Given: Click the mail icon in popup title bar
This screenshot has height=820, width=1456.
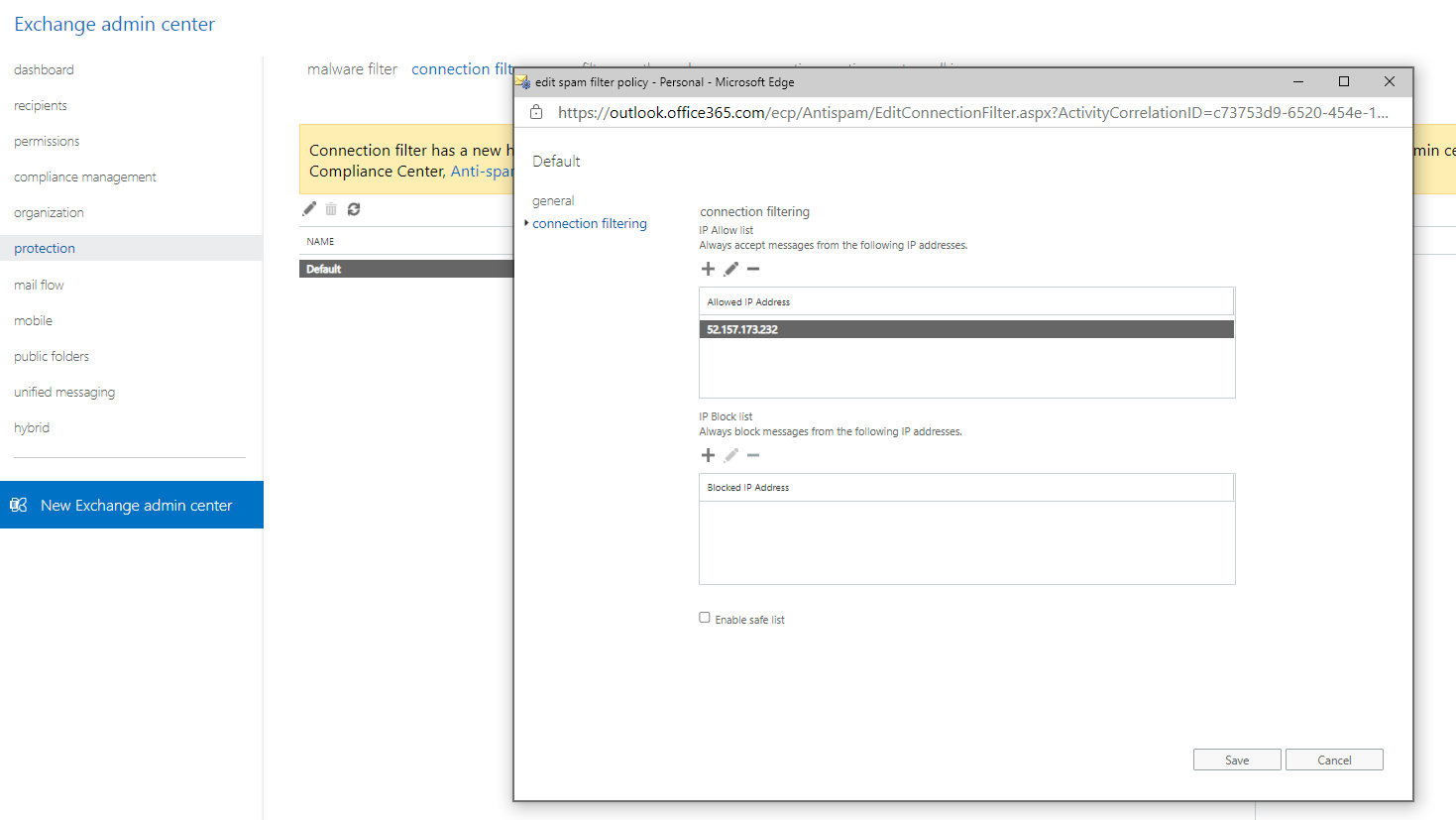Looking at the screenshot, I should (522, 82).
